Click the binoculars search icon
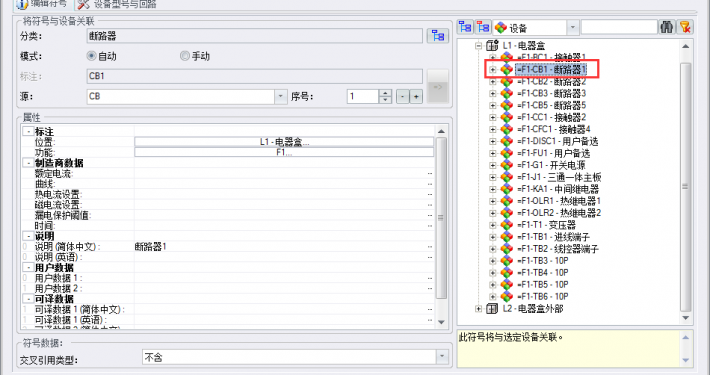Image resolution: width=710 pixels, height=375 pixels. point(667,27)
